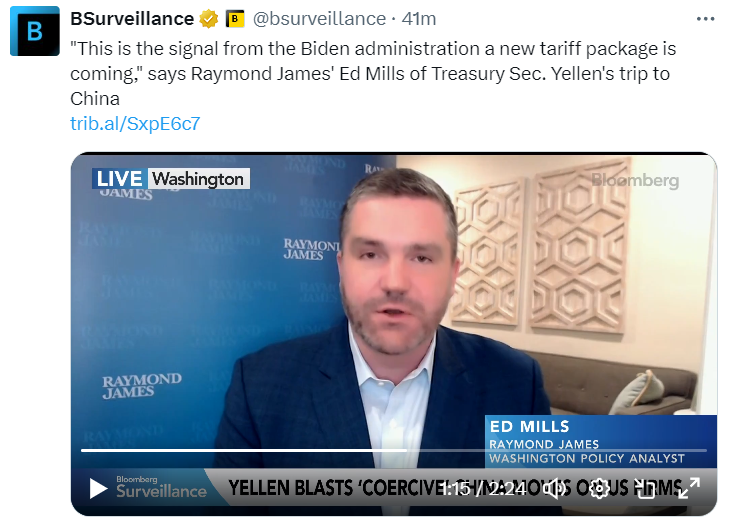
Task: Open the BSurveillance profile avatar
Action: click(35, 31)
